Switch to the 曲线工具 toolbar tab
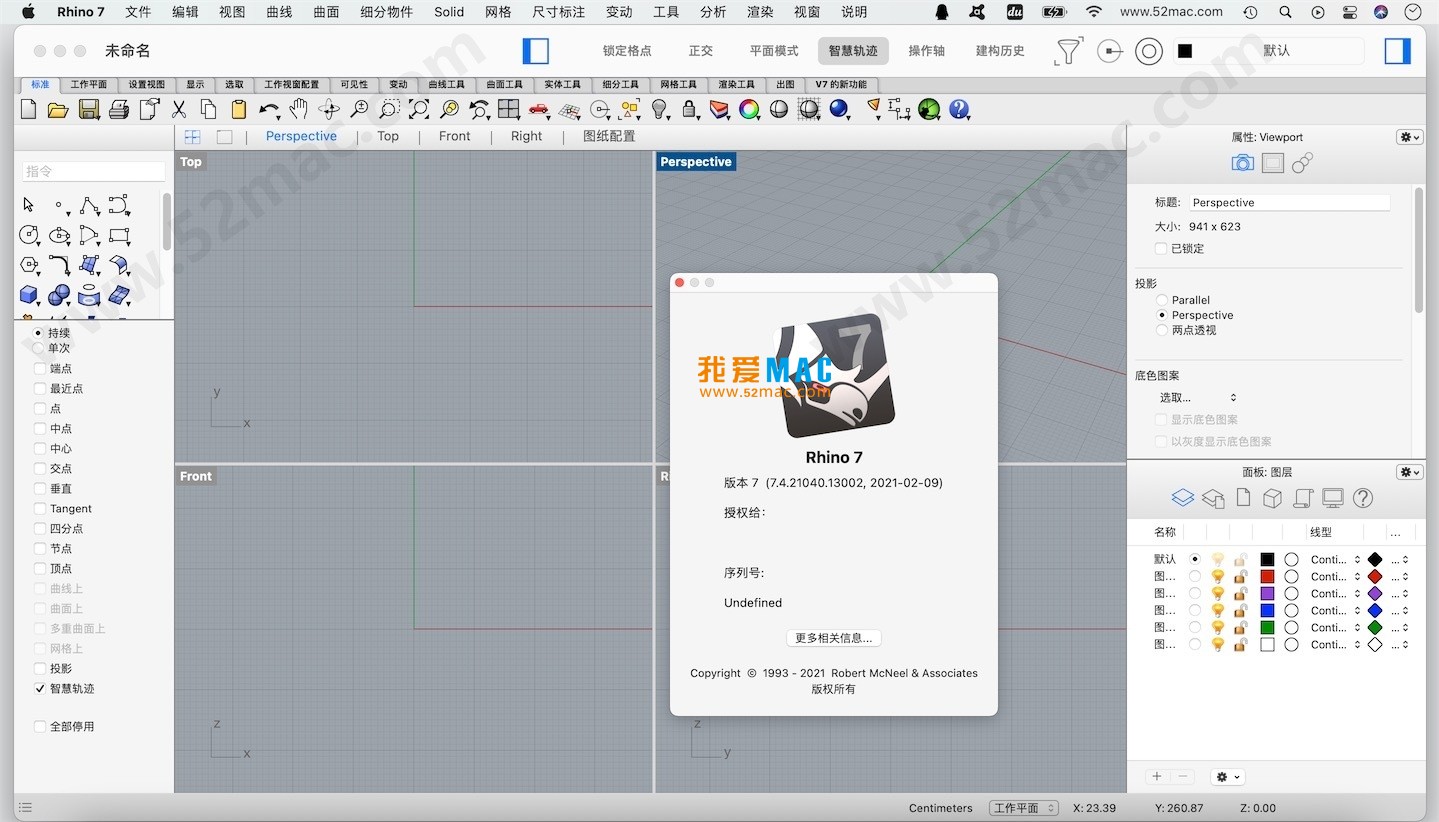1439x822 pixels. click(x=446, y=85)
